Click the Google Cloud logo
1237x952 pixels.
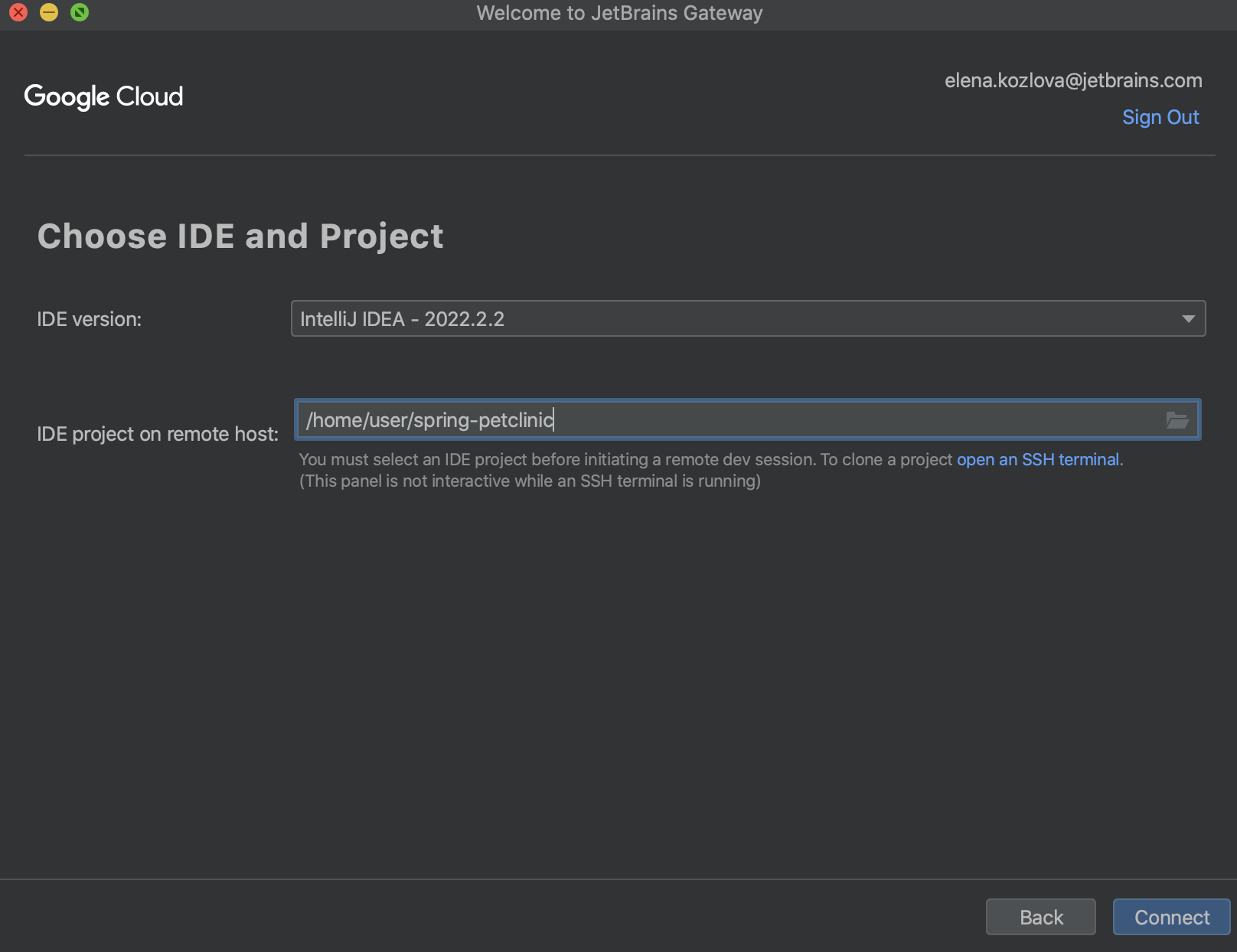coord(103,96)
